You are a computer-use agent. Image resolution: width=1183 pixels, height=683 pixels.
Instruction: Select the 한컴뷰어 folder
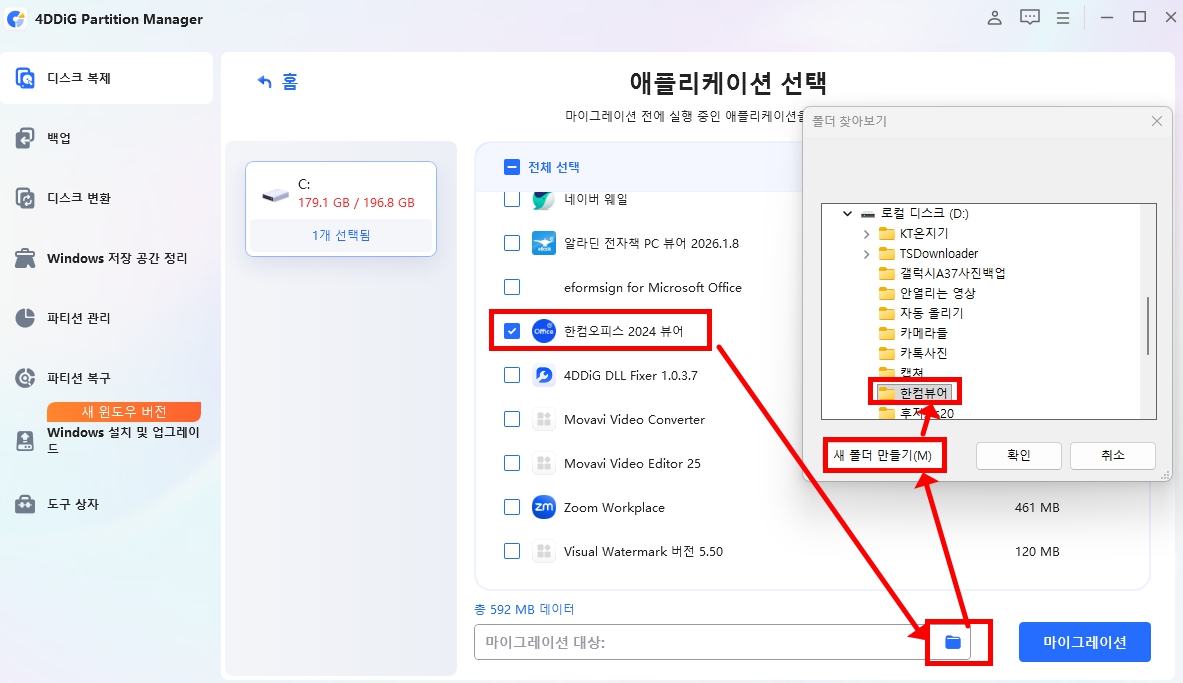point(923,392)
